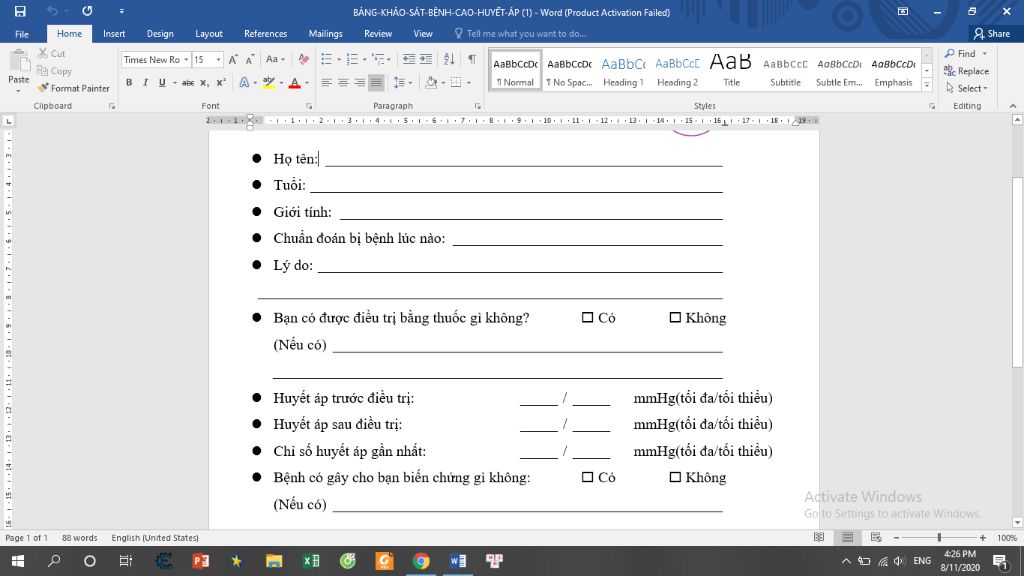Viewport: 1024px width, 576px height.
Task: Increase font size with Grow Font
Action: 233,59
